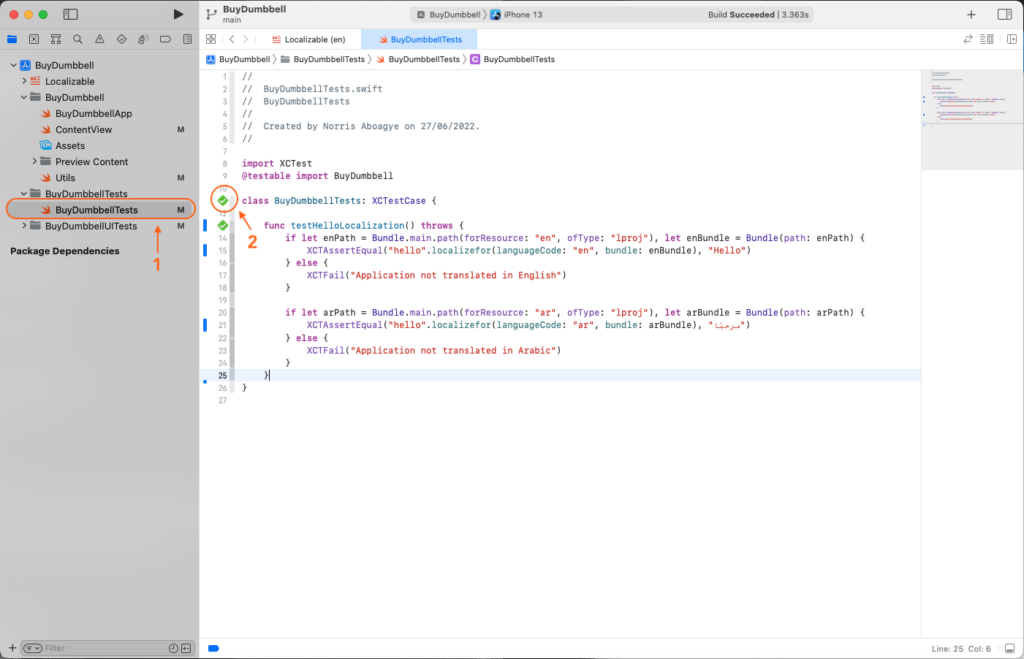Toggle the navigator sidebar visibility

pos(71,14)
